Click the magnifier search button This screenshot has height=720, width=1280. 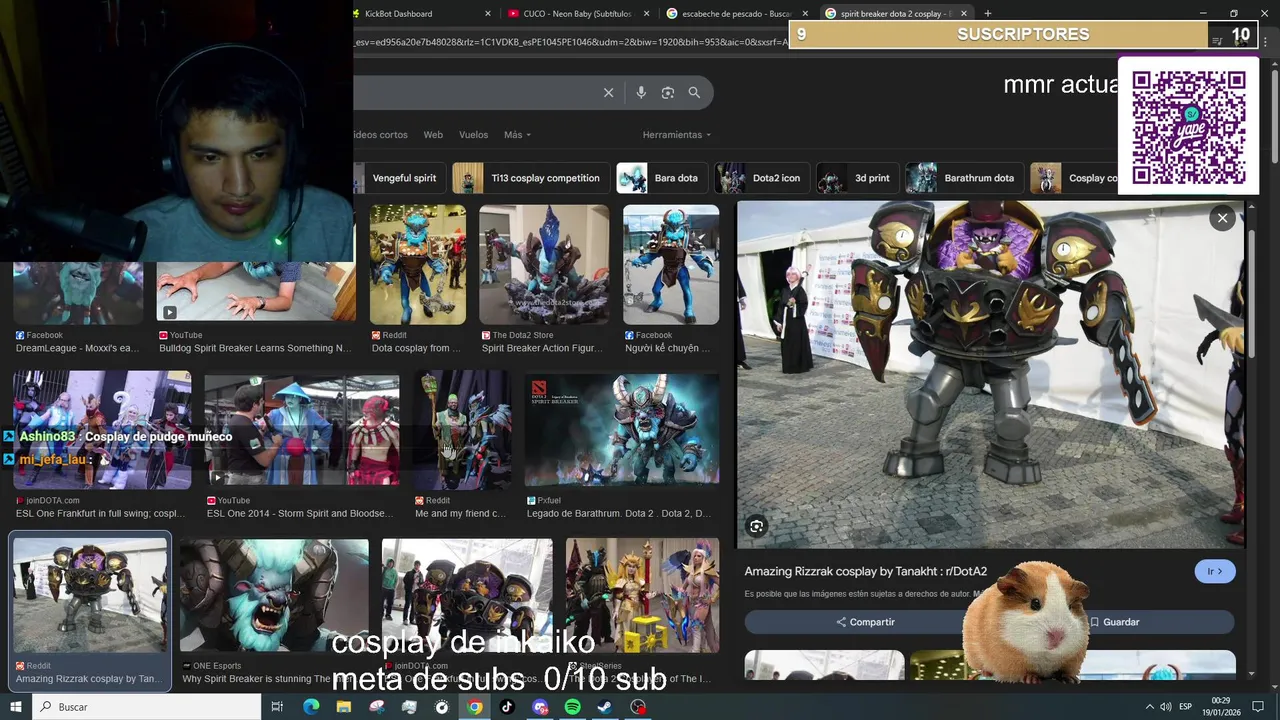click(694, 93)
